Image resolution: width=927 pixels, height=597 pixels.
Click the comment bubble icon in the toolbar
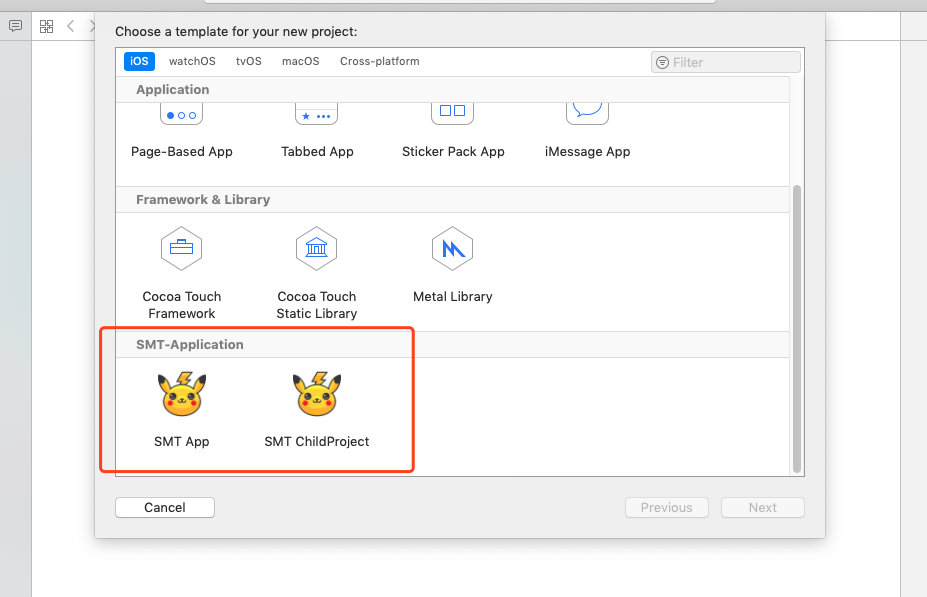click(x=15, y=26)
